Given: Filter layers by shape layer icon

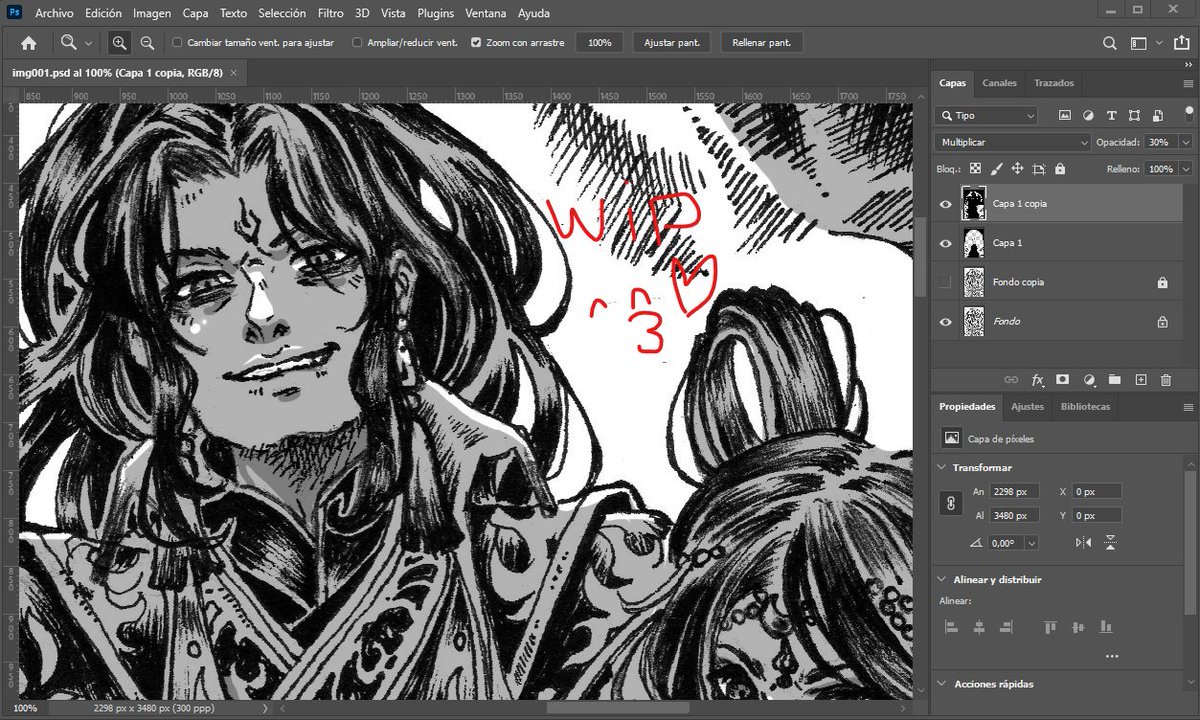Looking at the screenshot, I should (x=1134, y=116).
